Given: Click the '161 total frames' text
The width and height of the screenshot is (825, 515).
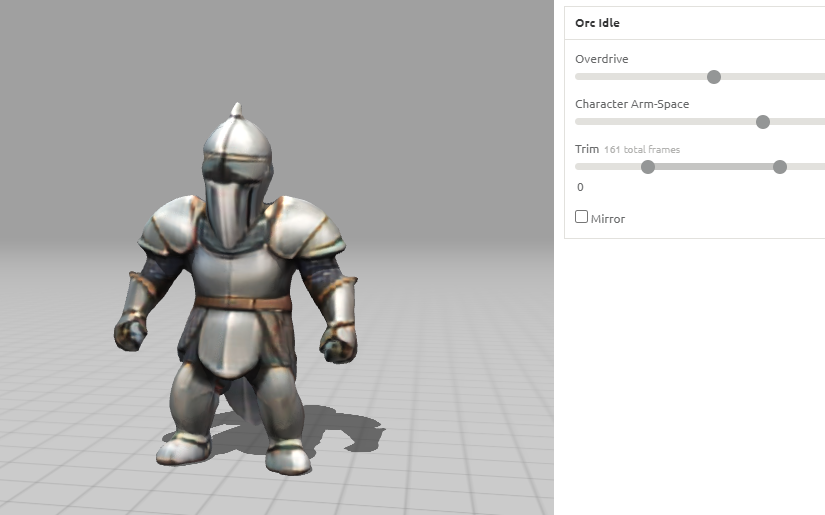Looking at the screenshot, I should [642, 150].
